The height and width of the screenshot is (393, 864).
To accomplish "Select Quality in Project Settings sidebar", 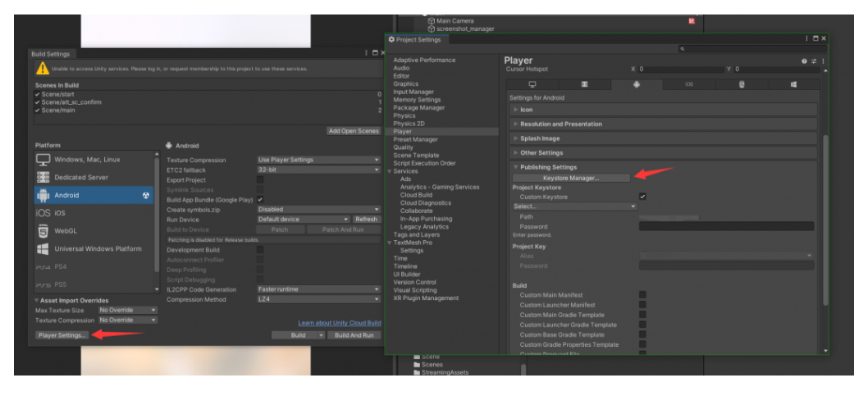I will coord(403,148).
